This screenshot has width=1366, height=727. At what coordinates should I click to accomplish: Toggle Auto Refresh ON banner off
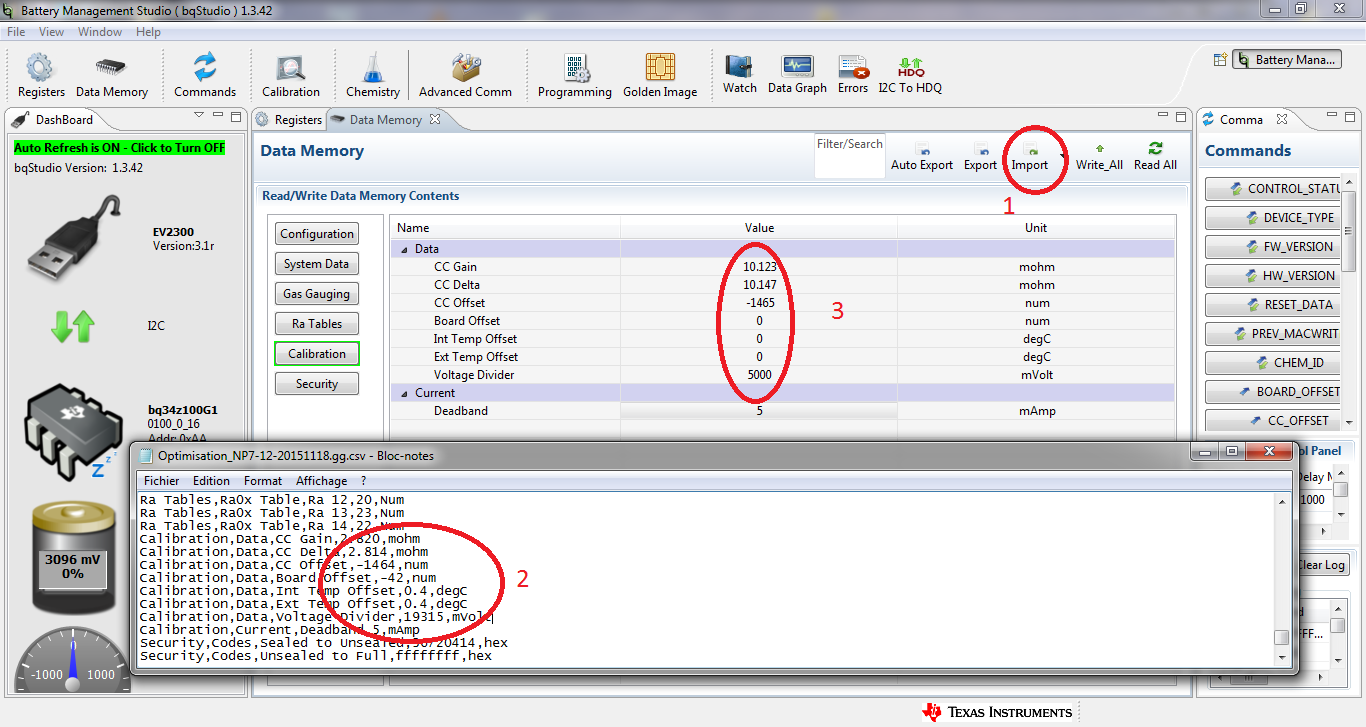[x=119, y=147]
